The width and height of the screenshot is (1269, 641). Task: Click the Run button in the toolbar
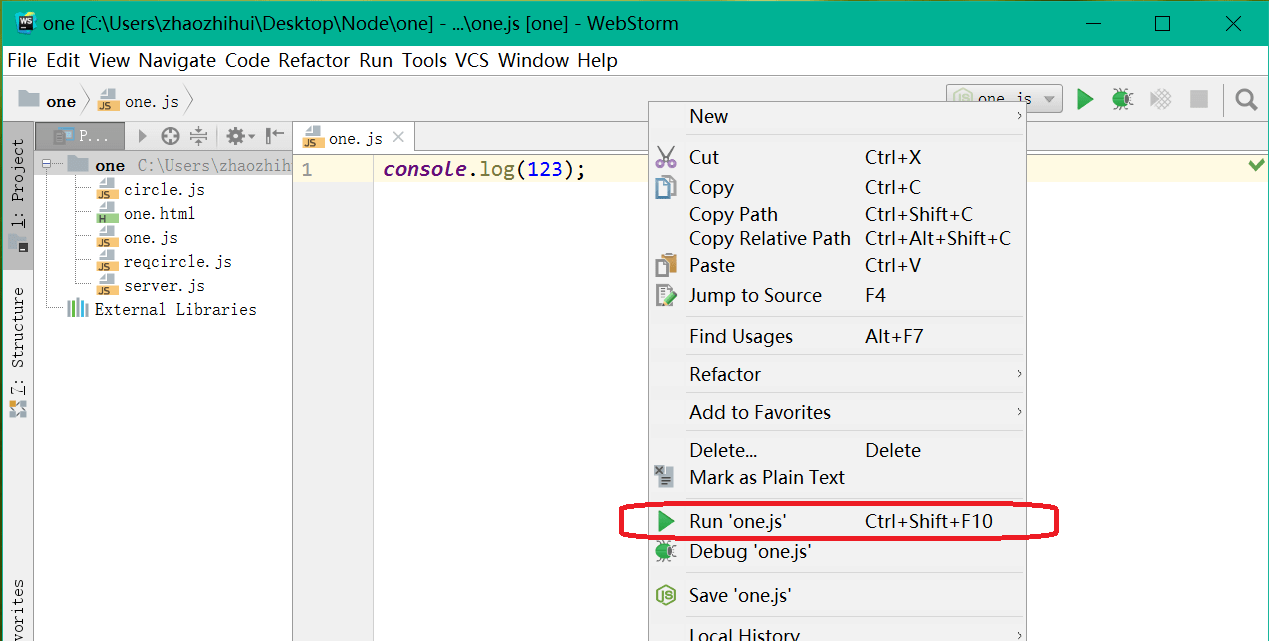[1086, 99]
